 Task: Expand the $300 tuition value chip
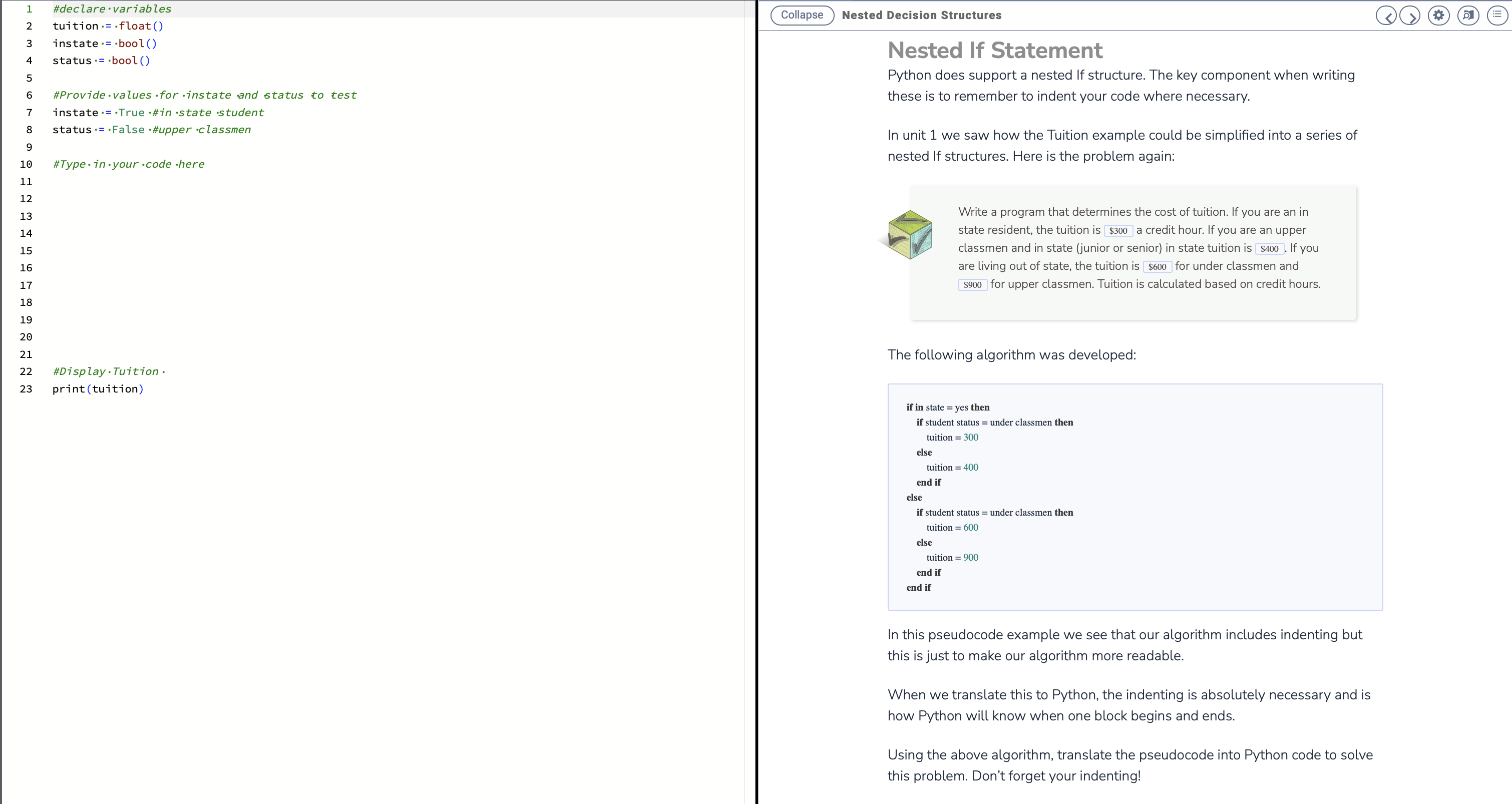(x=1117, y=231)
